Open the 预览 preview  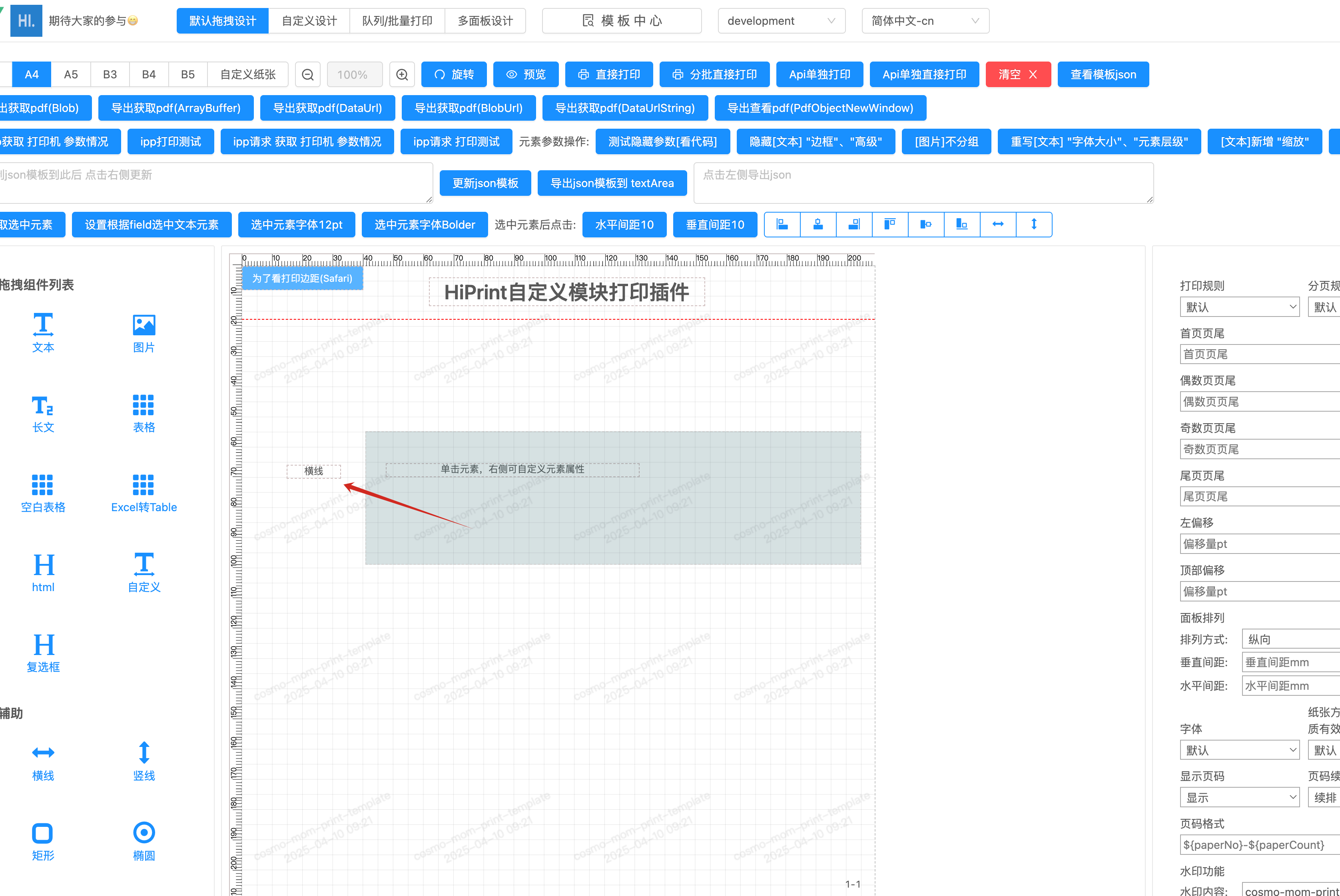[x=526, y=74]
